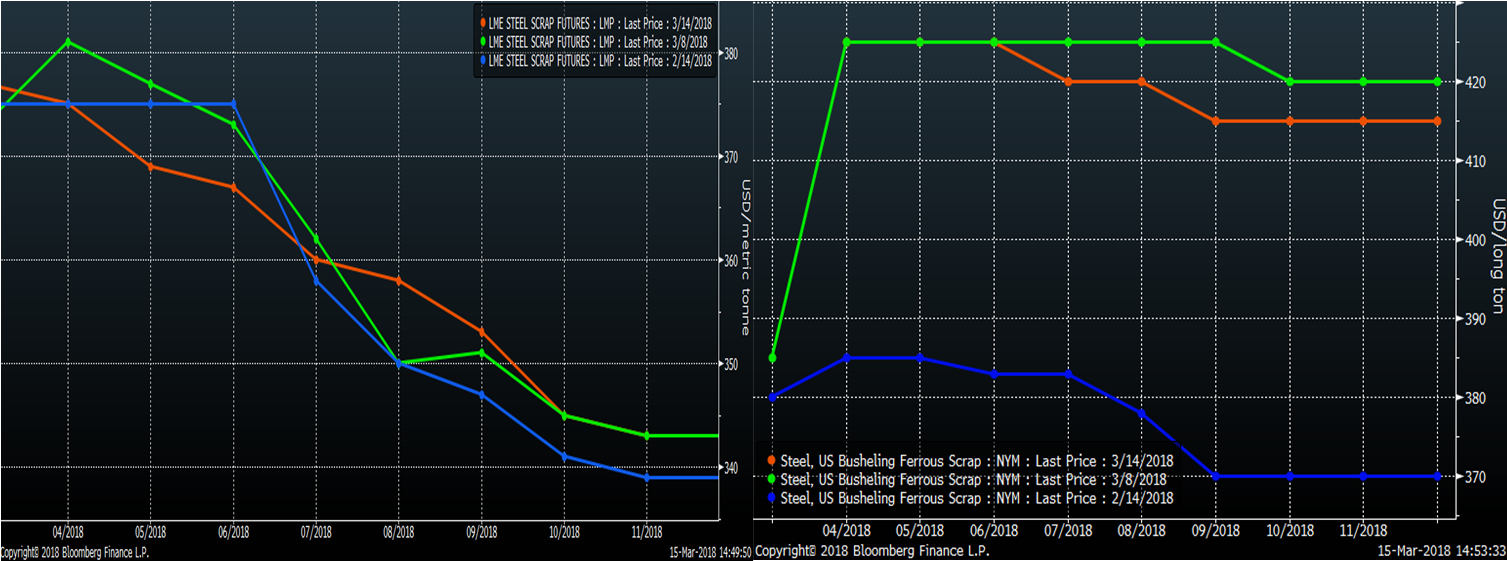The width and height of the screenshot is (1507, 561).
Task: Click the 360 value on LME price axis
Action: 729,261
